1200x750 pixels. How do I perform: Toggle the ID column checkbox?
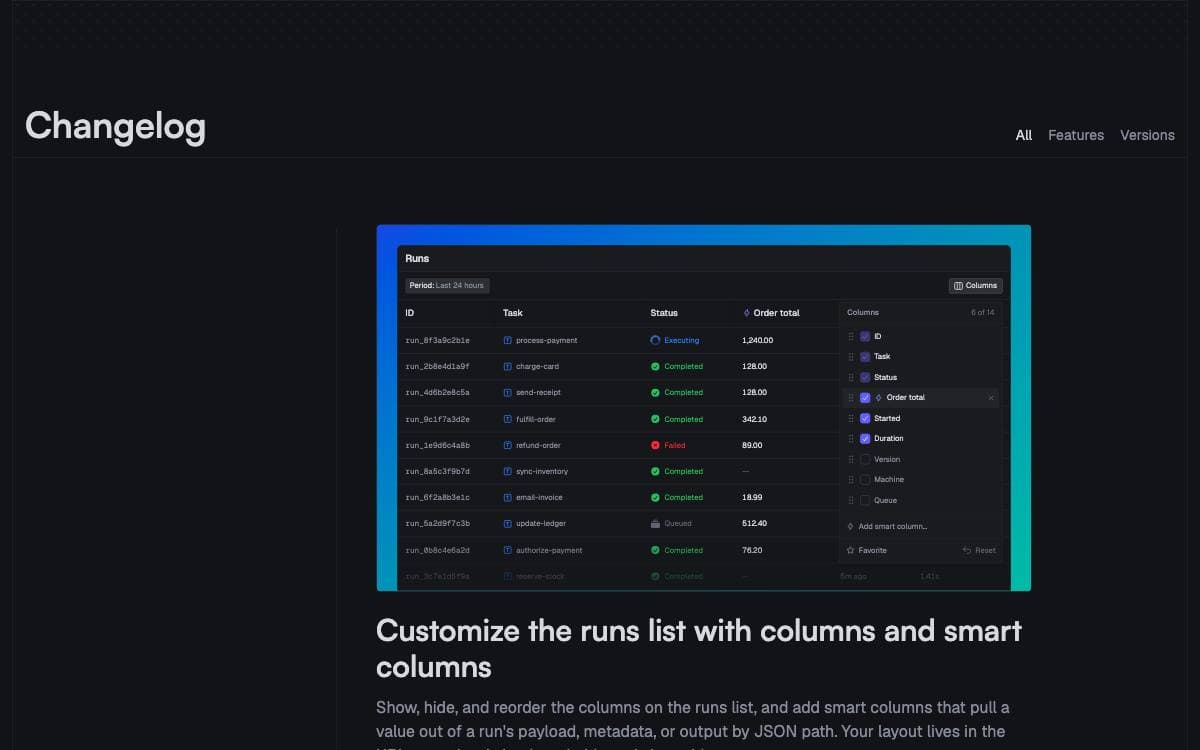(865, 336)
